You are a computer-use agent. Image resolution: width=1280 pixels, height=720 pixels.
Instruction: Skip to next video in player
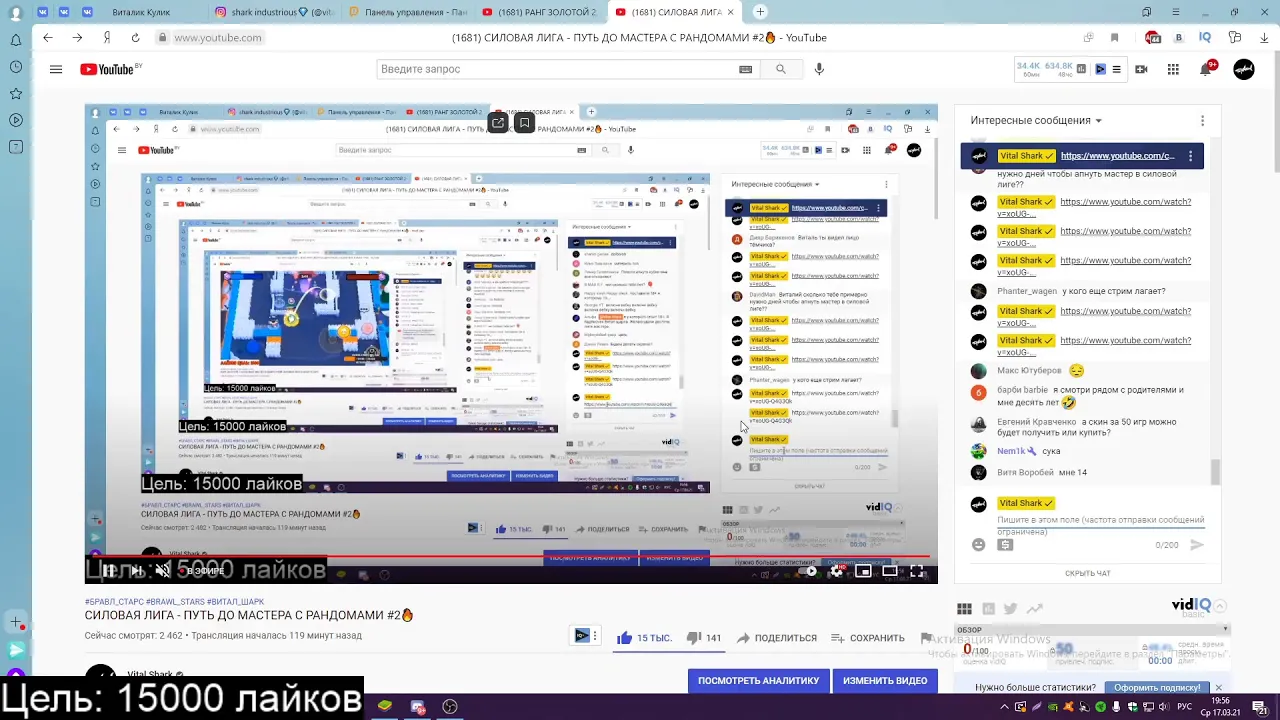136,571
